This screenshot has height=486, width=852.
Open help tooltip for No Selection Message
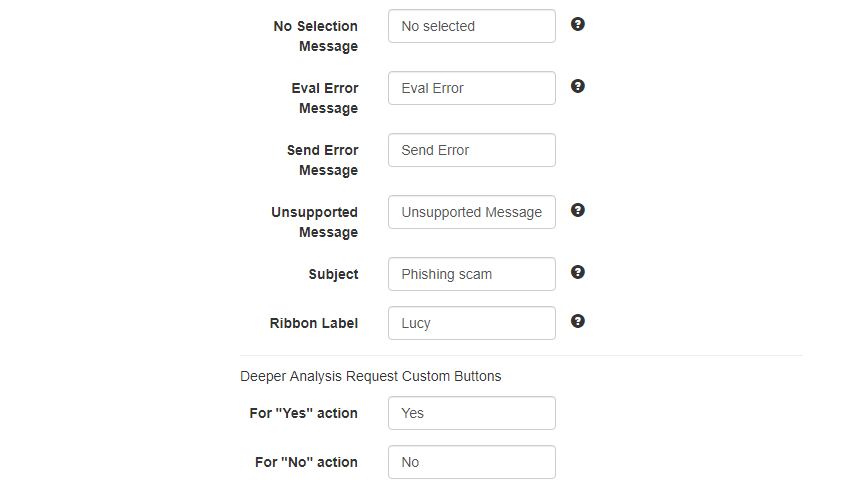click(578, 24)
